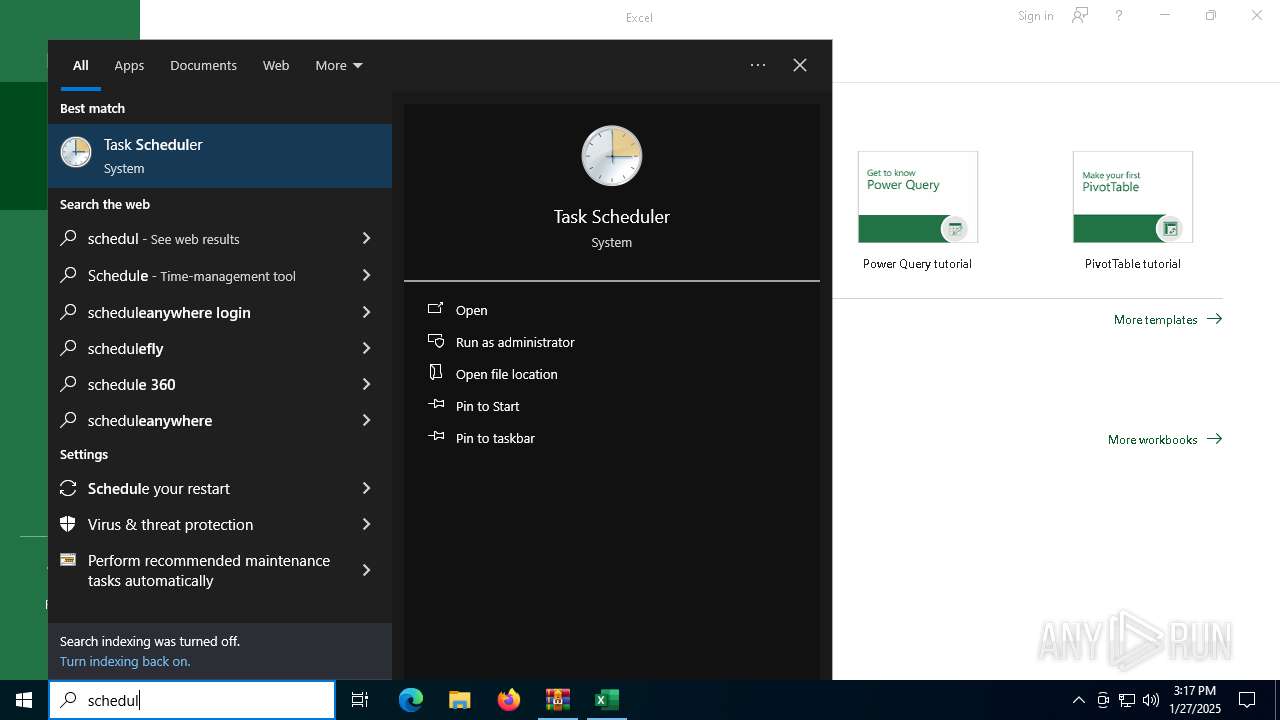Click the Windows Start button
This screenshot has width=1280, height=720.
[24, 700]
